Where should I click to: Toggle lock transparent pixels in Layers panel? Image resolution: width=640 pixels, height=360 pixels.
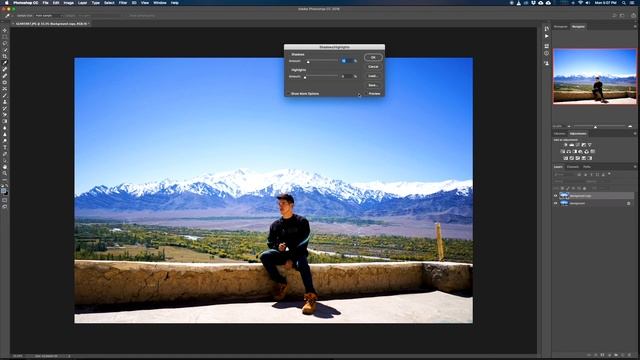562,189
